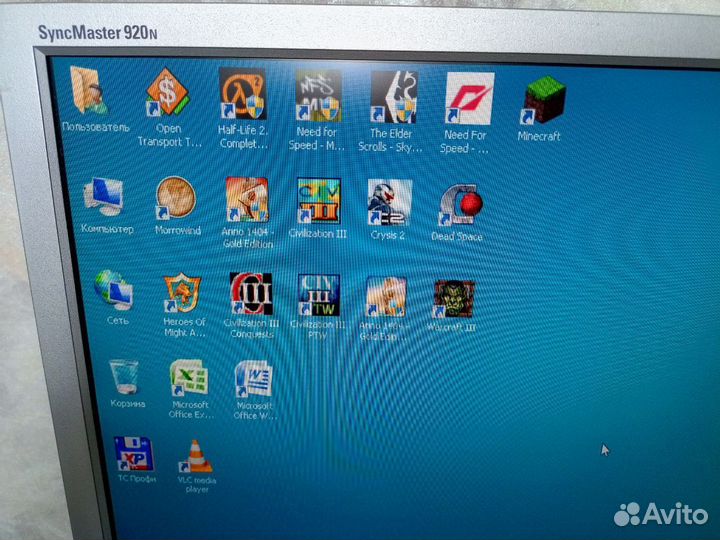Click the red-logo Need For Speed shortcut
The image size is (720, 540).
pyautogui.click(x=469, y=98)
